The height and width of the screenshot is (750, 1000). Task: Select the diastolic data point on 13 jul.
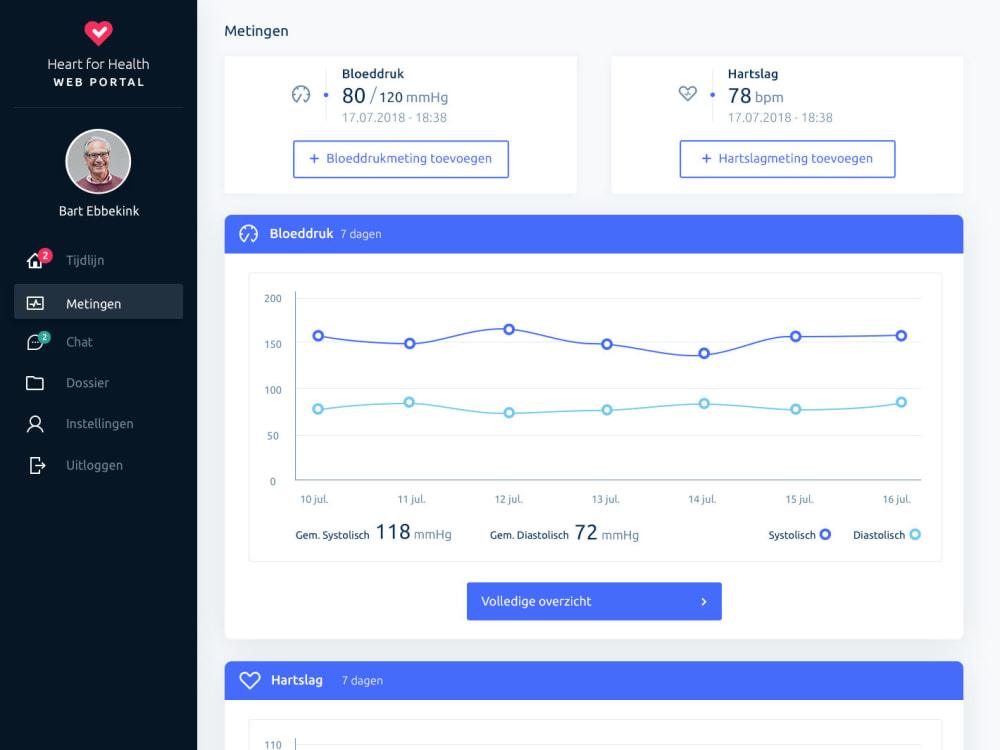(x=607, y=410)
